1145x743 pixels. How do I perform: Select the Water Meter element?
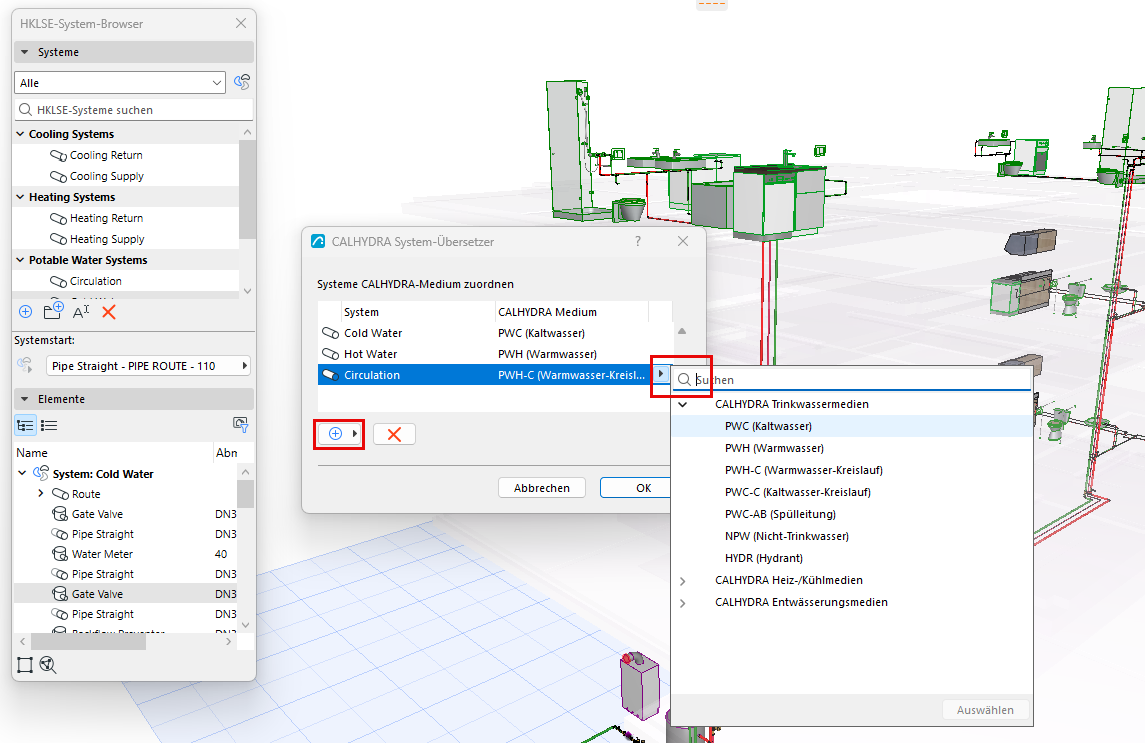click(102, 554)
